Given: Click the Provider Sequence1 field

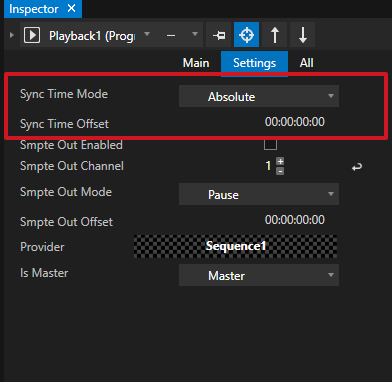Looking at the screenshot, I should pyautogui.click(x=235, y=246).
